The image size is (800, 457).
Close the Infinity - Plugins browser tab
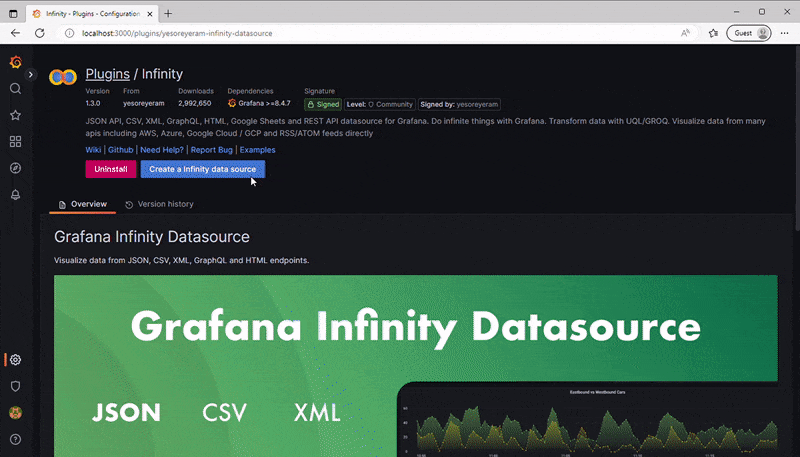pyautogui.click(x=150, y=14)
